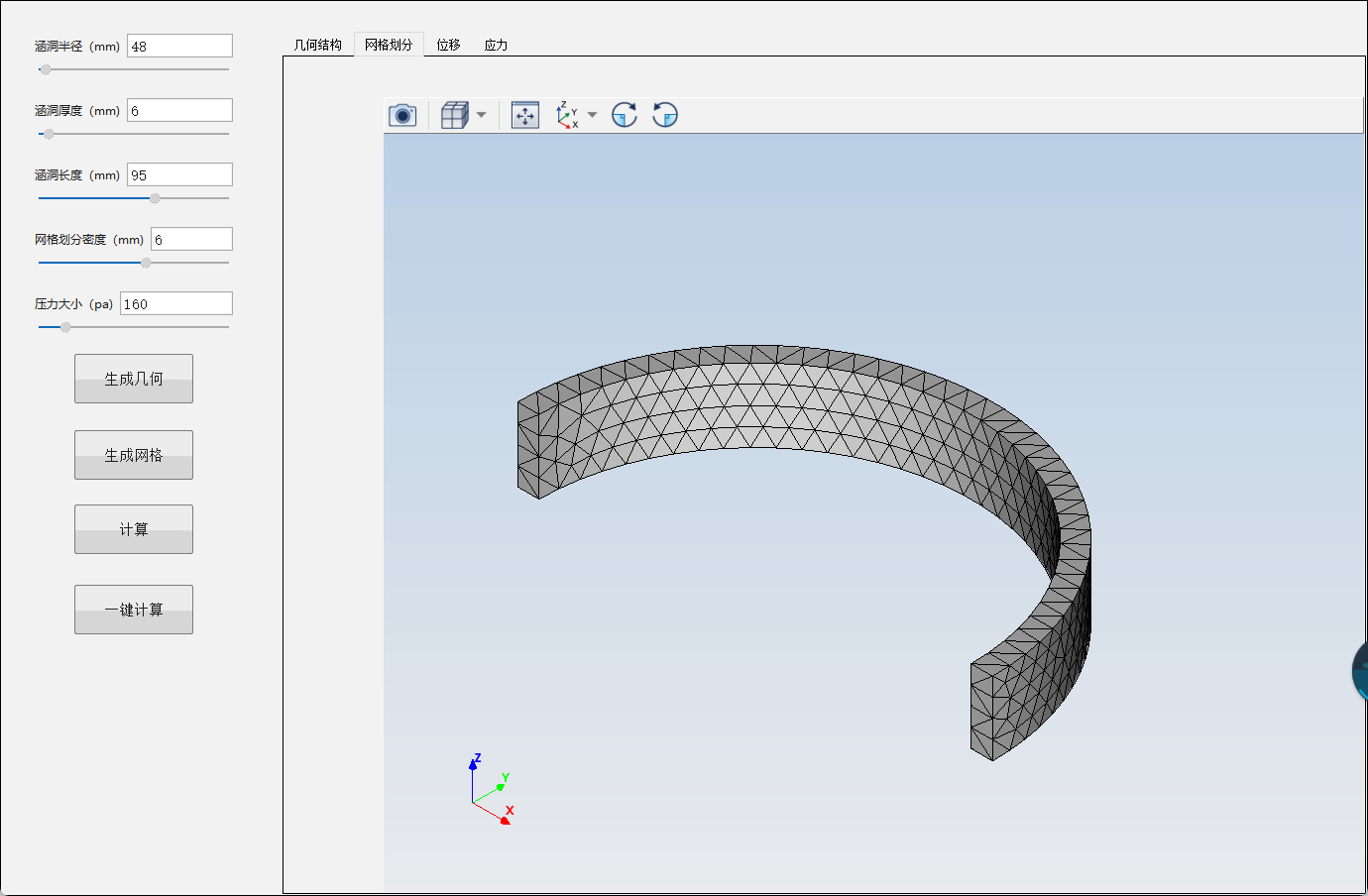Click the 一键计算 button
The height and width of the screenshot is (896, 1368).
[x=134, y=610]
